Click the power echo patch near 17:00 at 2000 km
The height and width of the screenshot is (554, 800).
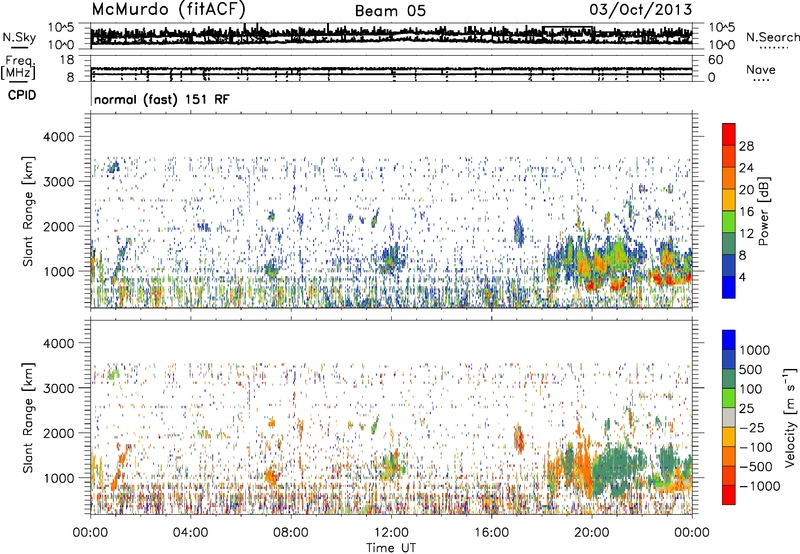click(x=518, y=232)
